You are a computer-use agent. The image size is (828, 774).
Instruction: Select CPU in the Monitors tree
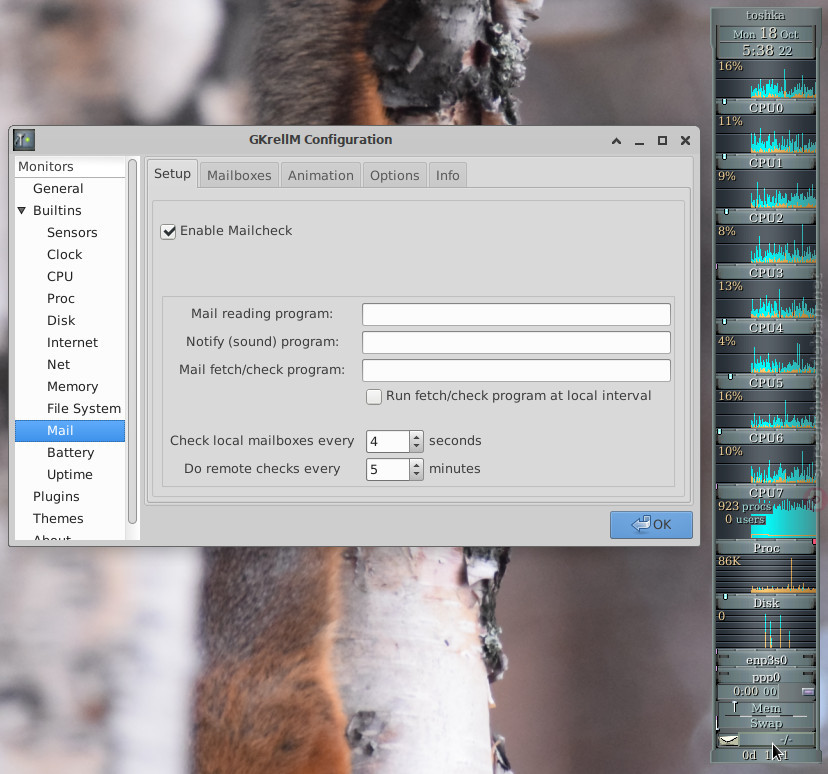pos(60,277)
